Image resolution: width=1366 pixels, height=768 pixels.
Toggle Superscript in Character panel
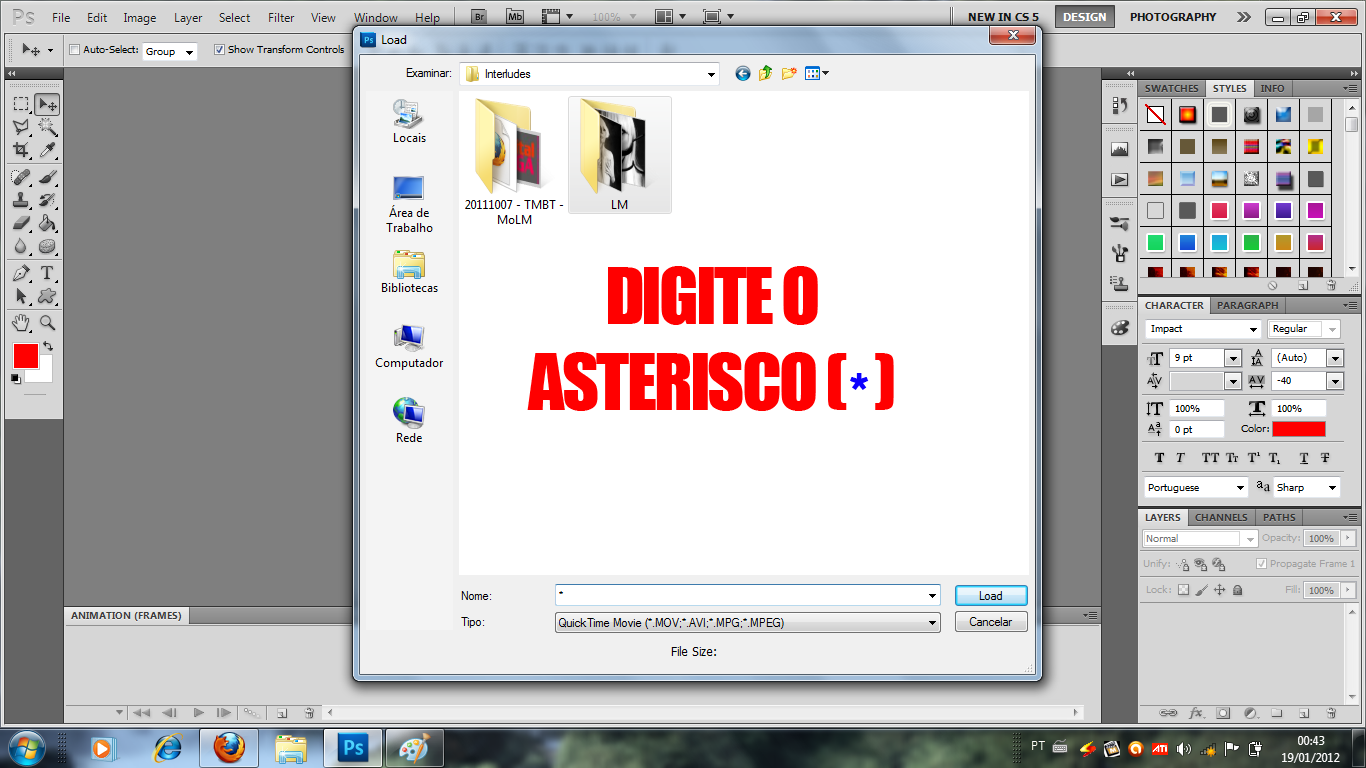1254,458
